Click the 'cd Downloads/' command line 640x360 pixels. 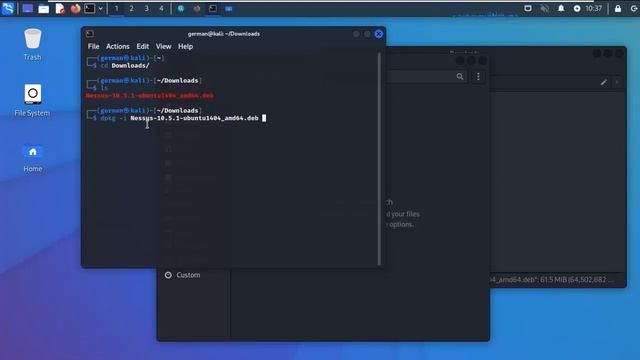point(125,65)
